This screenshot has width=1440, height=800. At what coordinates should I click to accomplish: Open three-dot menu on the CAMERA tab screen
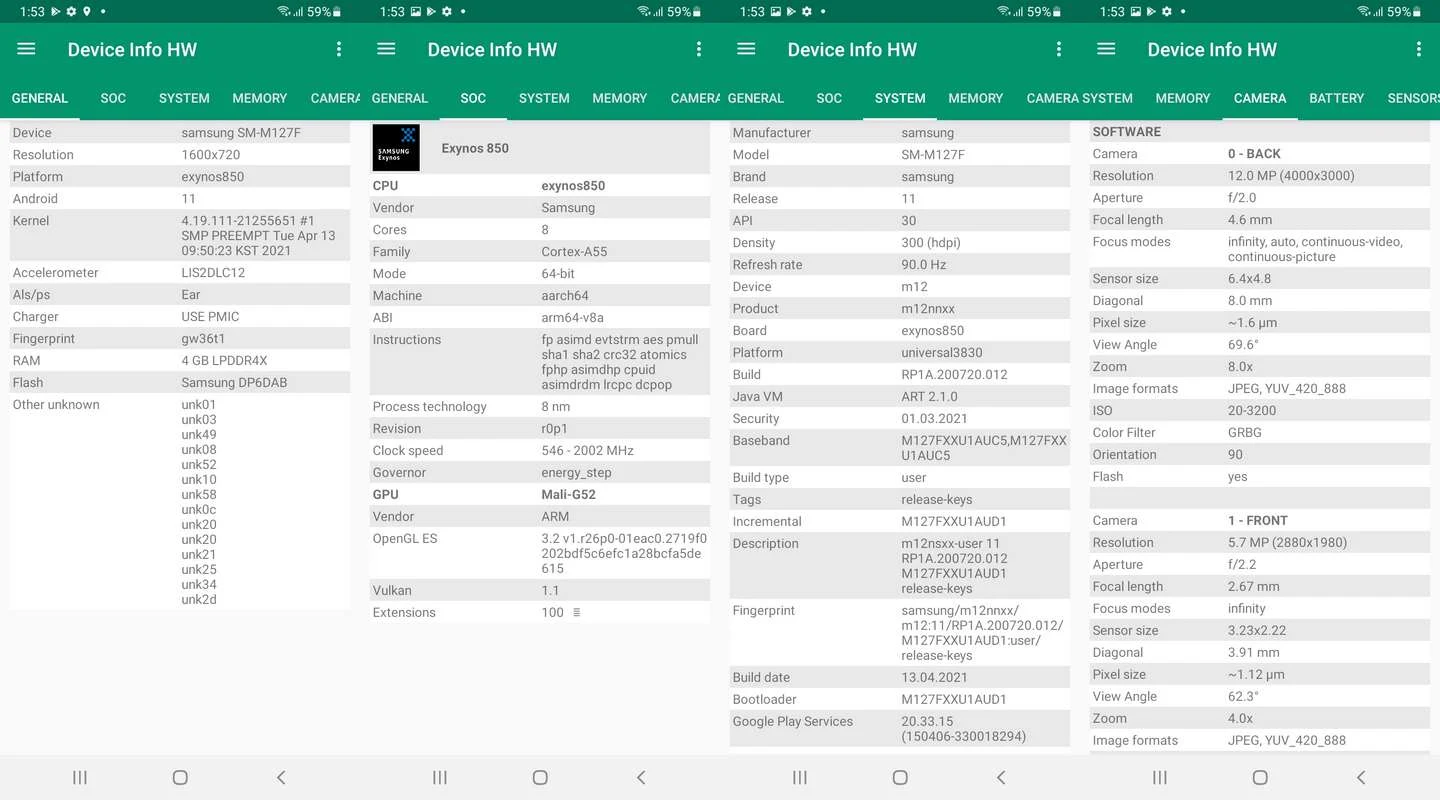click(x=1419, y=49)
